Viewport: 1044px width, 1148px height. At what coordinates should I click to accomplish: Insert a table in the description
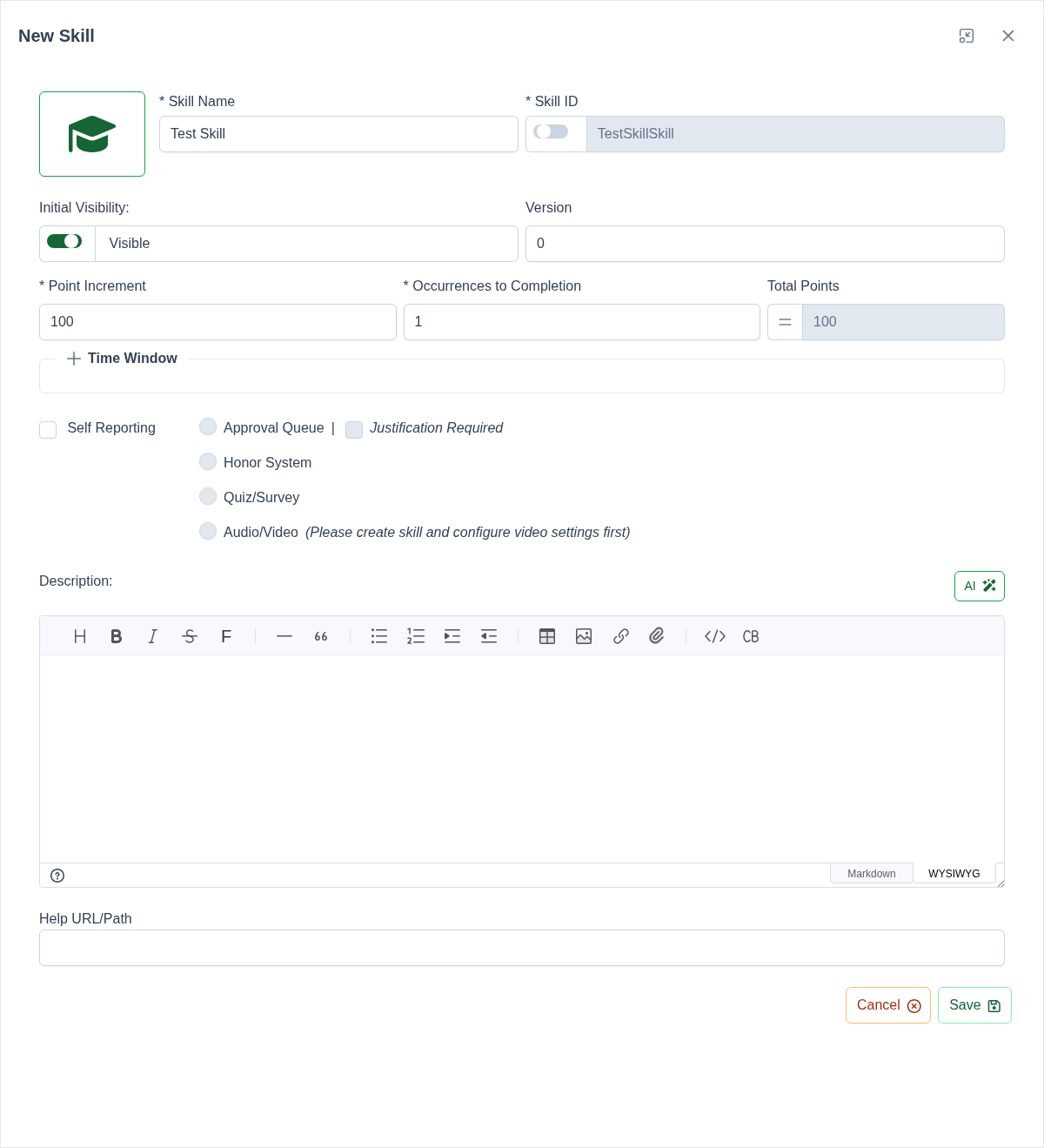547,636
